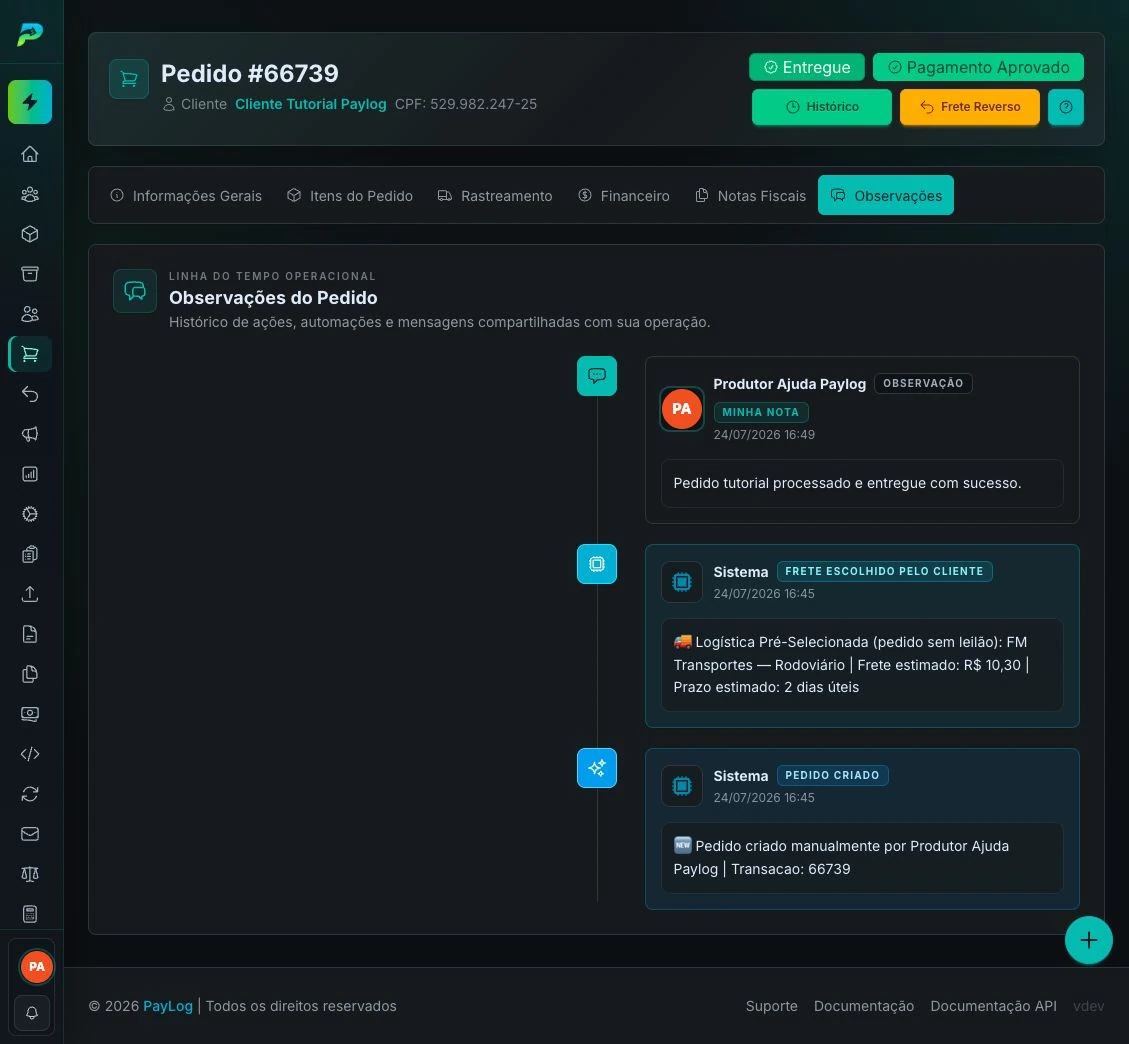Open the Suporte footer link
This screenshot has height=1044, width=1129.
[771, 1007]
